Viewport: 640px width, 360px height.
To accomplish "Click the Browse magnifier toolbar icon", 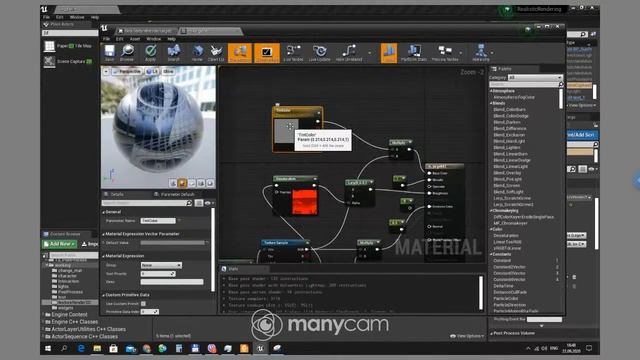I will pos(127,53).
